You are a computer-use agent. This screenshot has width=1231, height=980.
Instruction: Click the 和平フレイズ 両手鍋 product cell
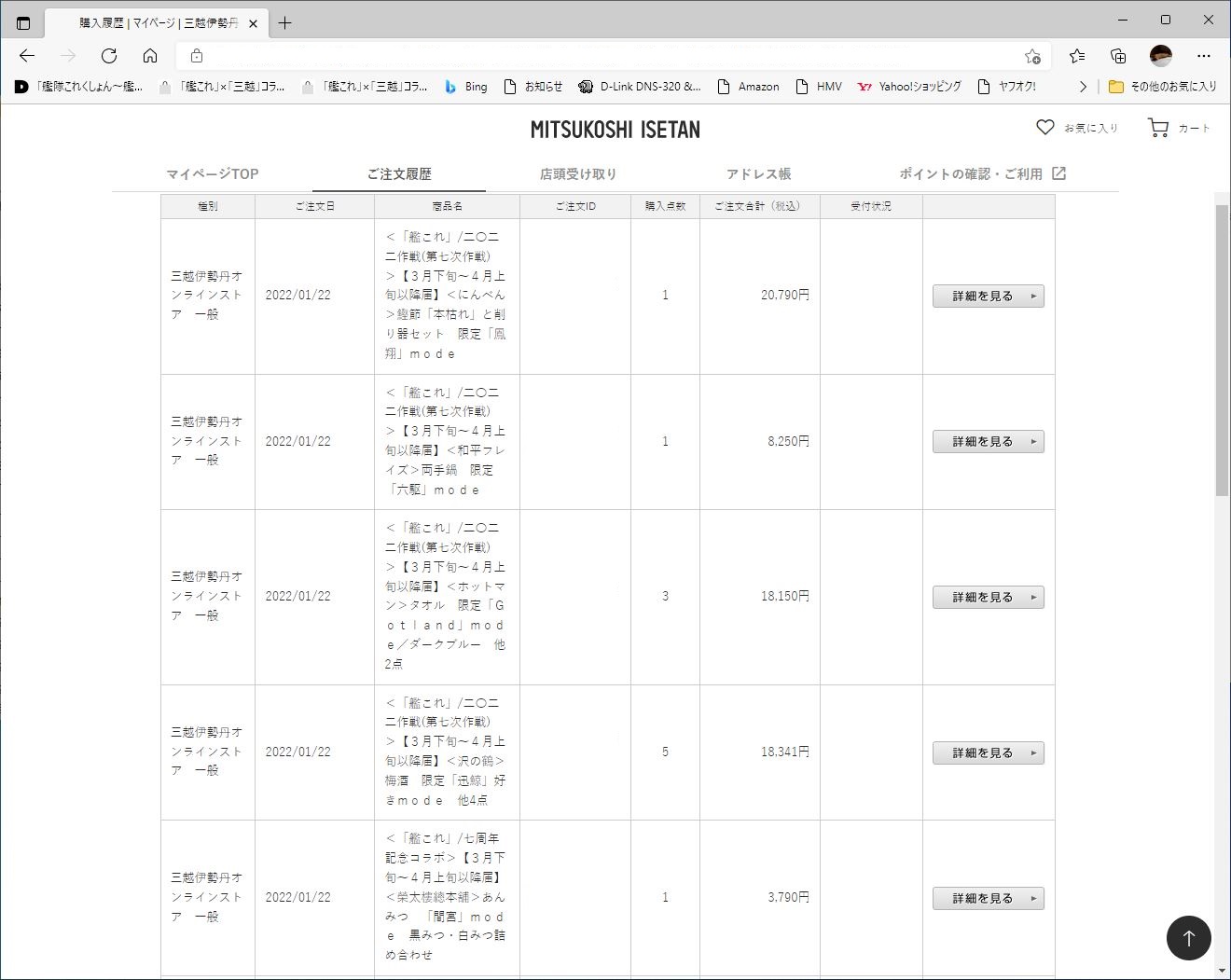(447, 441)
